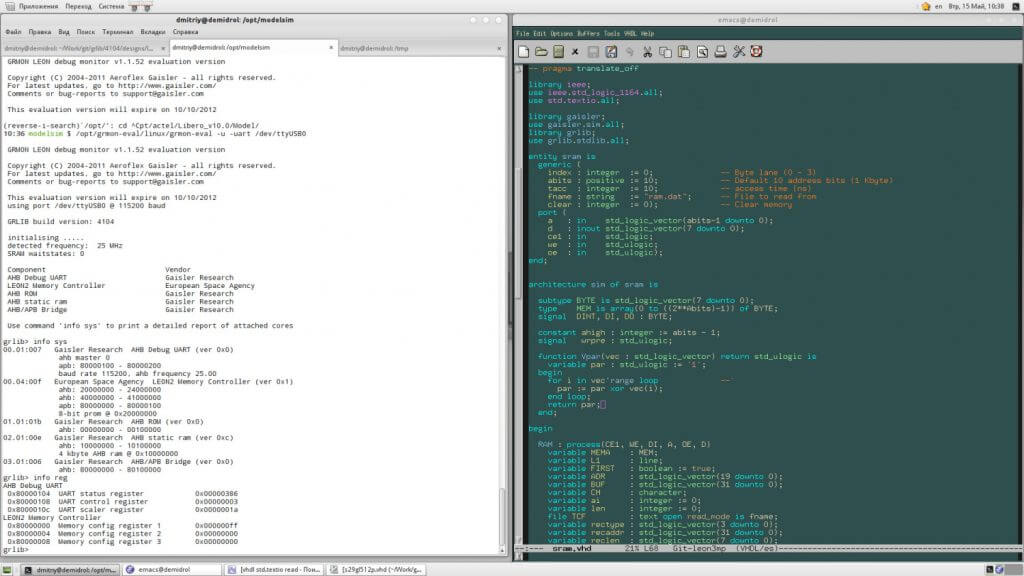
Task: Open the terminal Вкладки menu
Action: pos(153,32)
